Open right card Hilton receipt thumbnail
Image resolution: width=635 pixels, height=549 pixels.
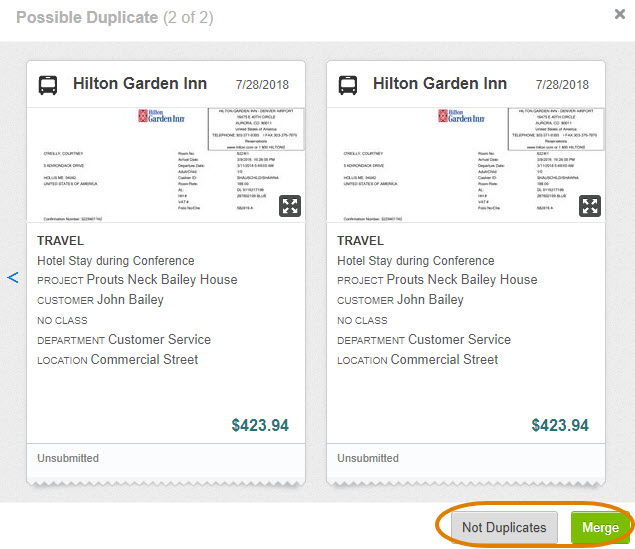click(x=466, y=165)
